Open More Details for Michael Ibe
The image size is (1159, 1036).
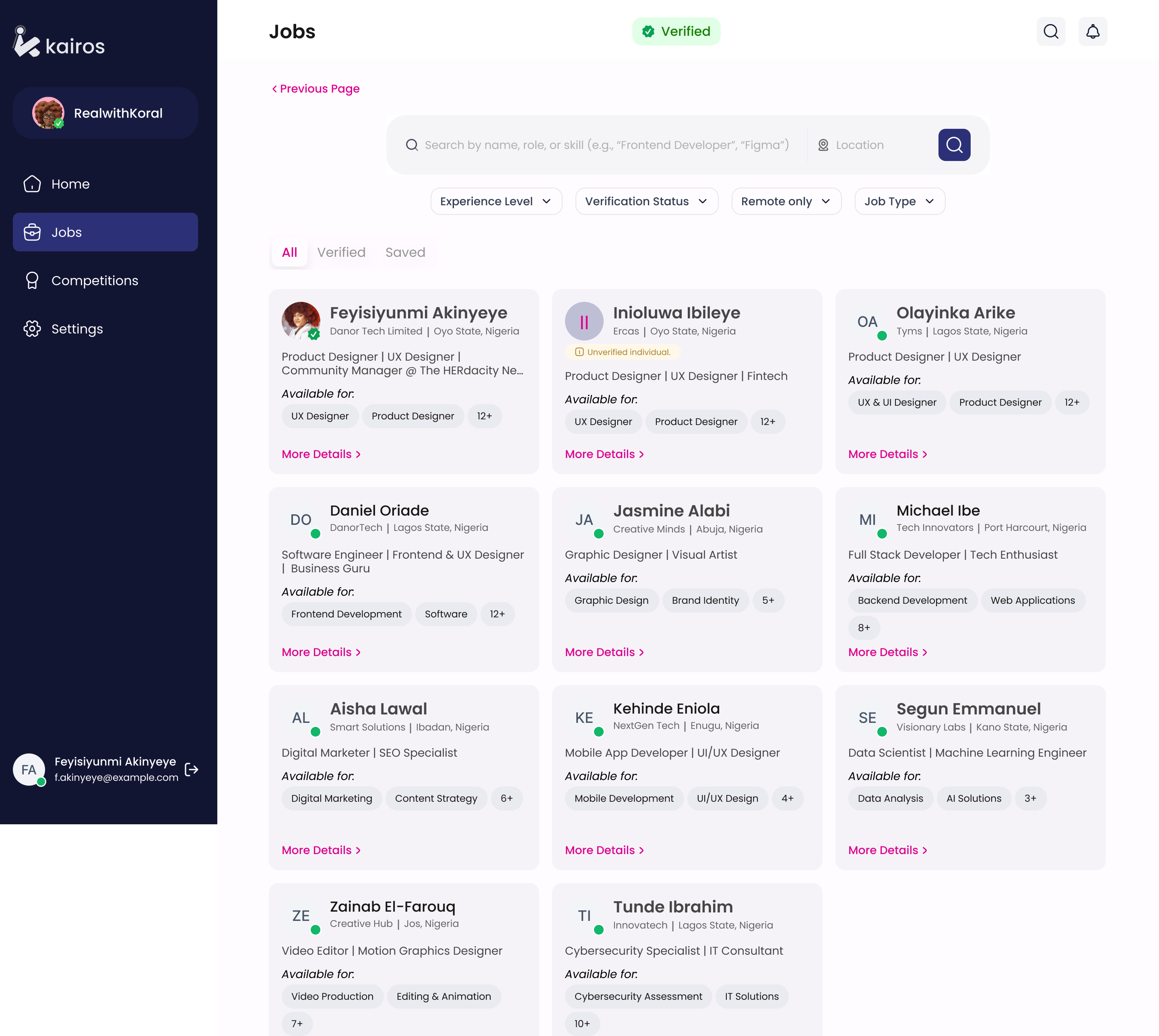pos(887,652)
